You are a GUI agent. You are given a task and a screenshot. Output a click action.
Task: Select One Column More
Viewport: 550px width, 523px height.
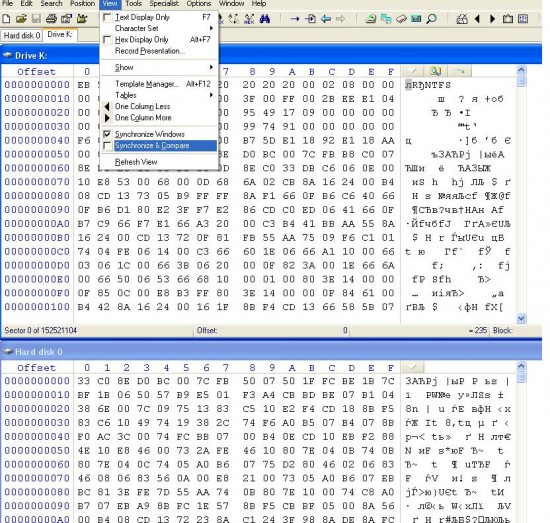tap(159, 118)
